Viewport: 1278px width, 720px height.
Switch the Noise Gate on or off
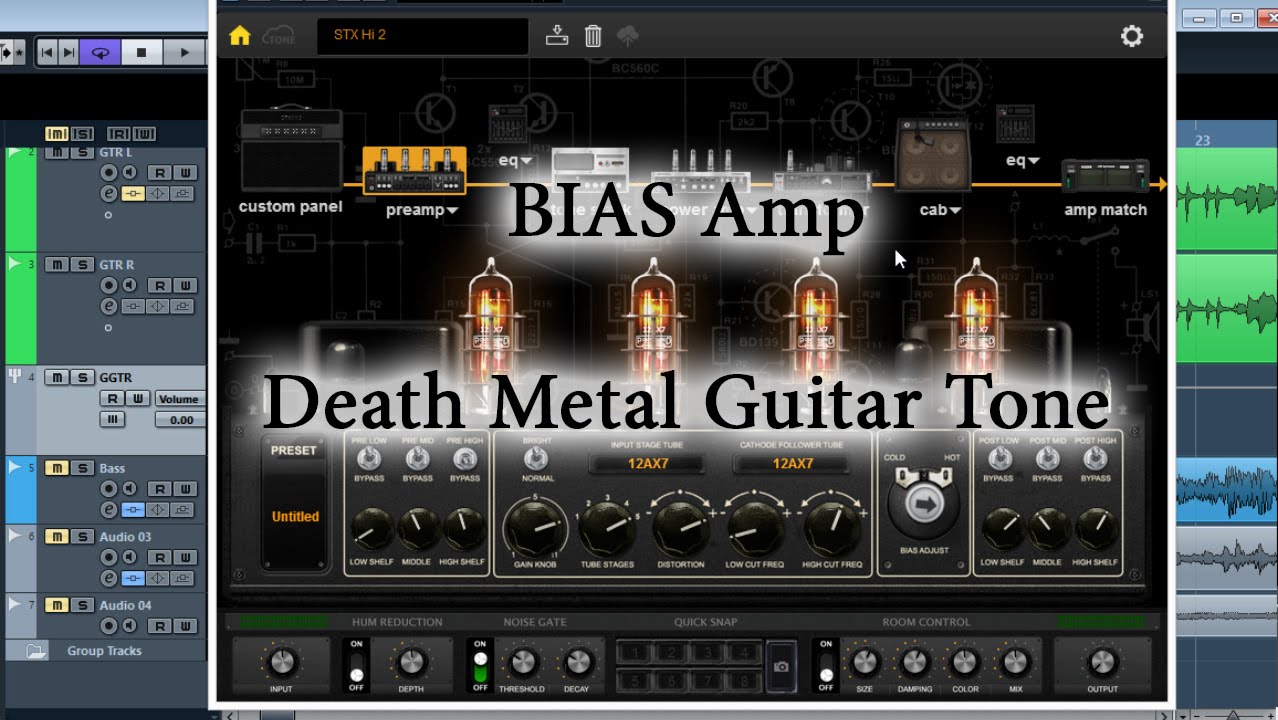point(480,666)
